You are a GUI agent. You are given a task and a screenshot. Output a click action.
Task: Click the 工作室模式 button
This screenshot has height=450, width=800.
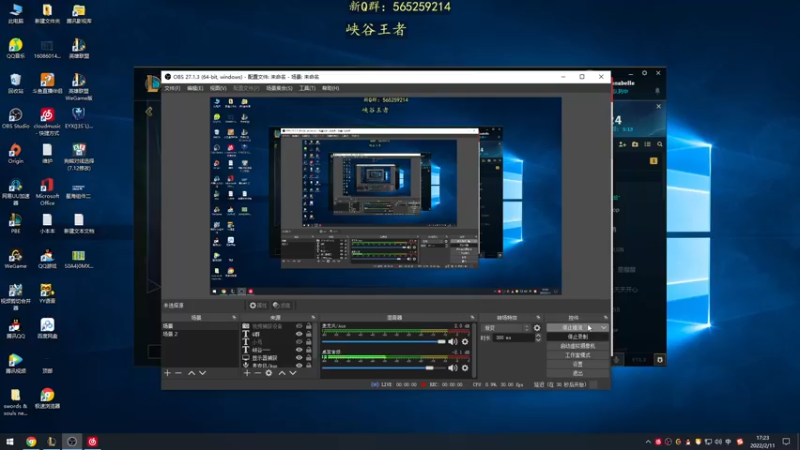pos(578,355)
